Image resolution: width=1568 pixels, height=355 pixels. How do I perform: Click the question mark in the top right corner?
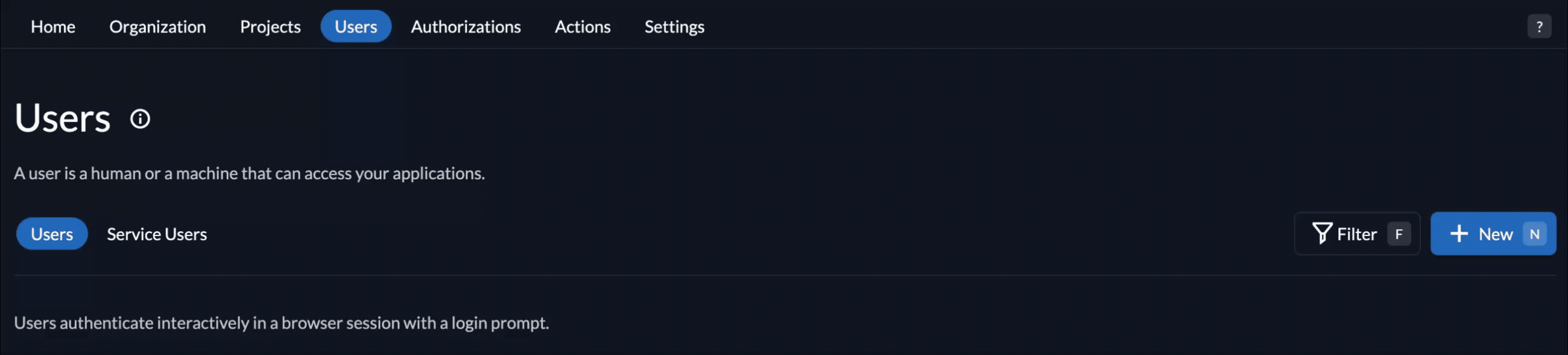(1540, 25)
